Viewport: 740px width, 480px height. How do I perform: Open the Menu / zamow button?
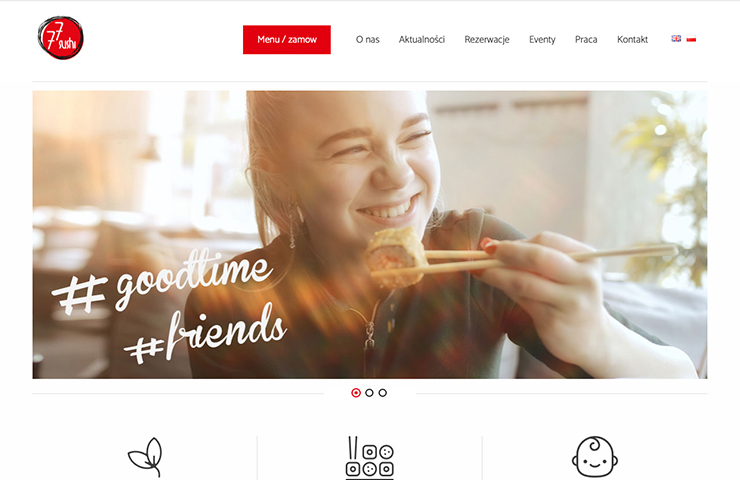click(x=286, y=40)
